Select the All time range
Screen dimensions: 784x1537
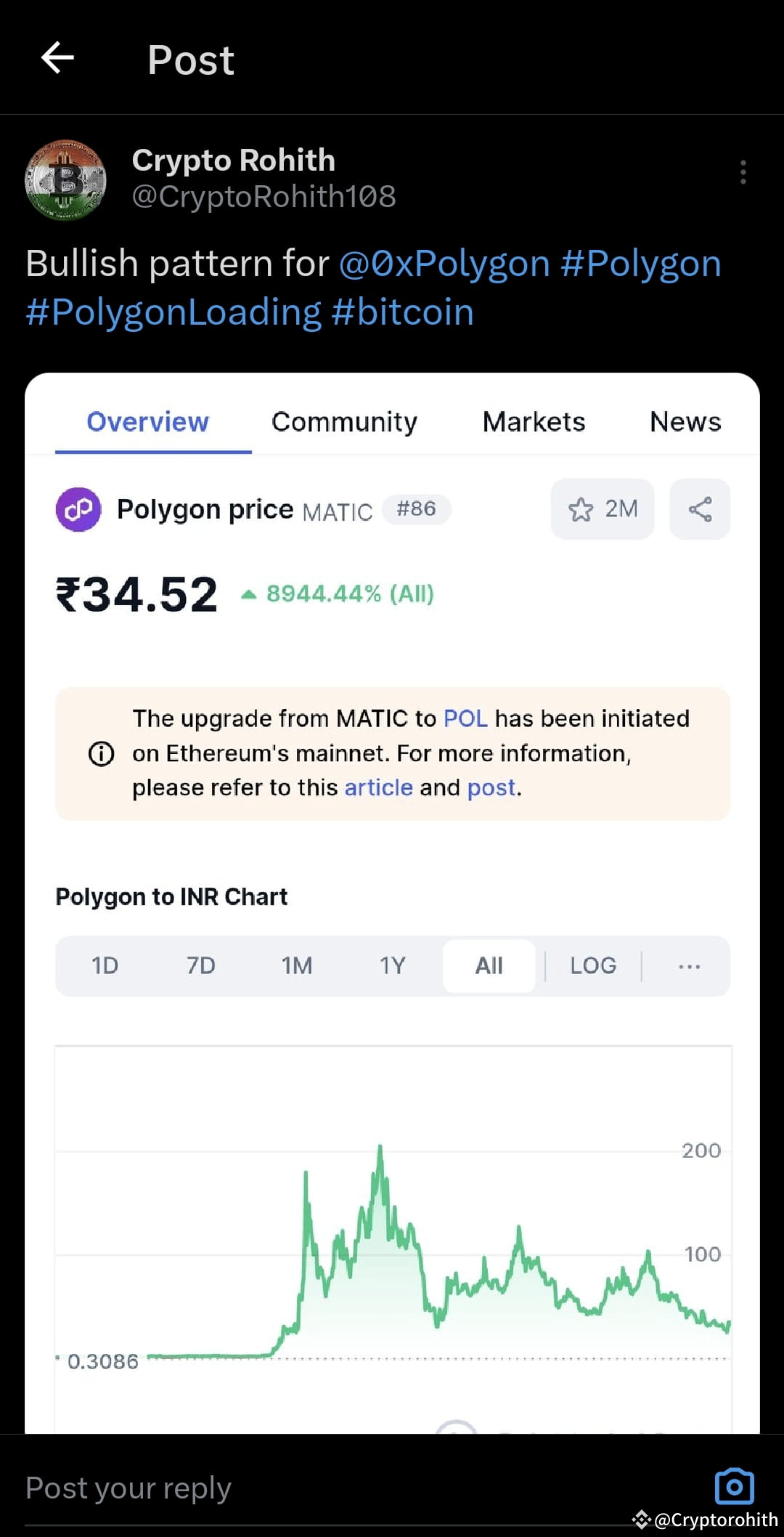(x=489, y=965)
